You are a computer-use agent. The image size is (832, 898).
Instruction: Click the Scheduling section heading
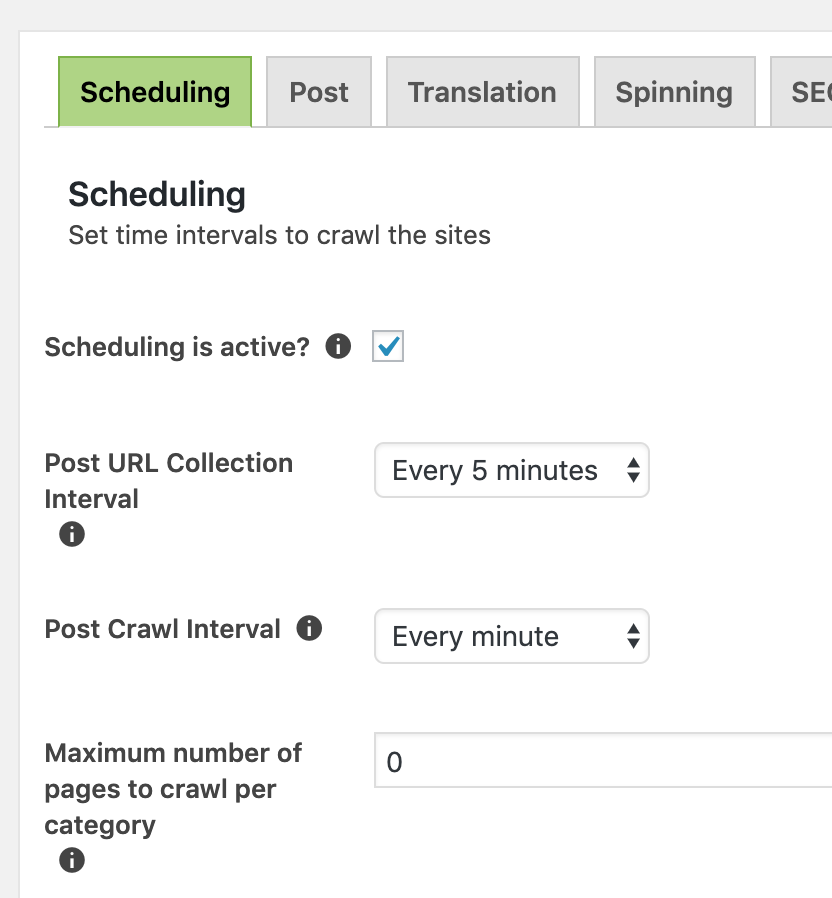tap(157, 195)
